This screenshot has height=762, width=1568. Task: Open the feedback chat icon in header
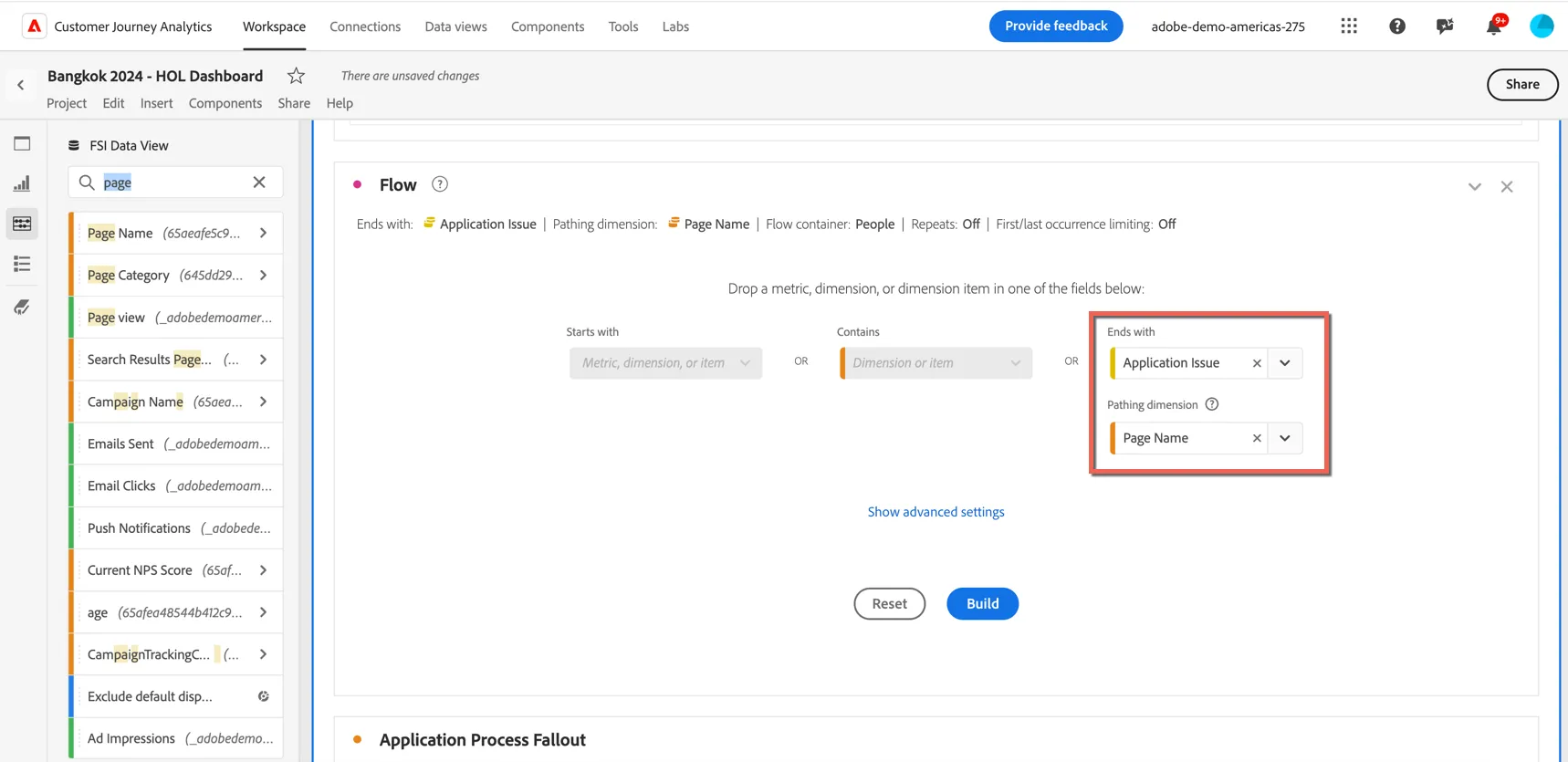pos(1445,26)
